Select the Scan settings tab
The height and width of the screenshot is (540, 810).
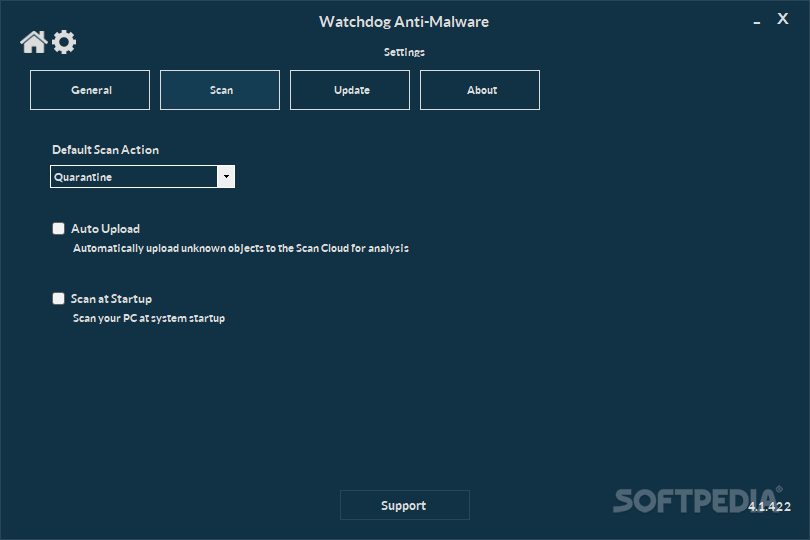click(x=220, y=90)
